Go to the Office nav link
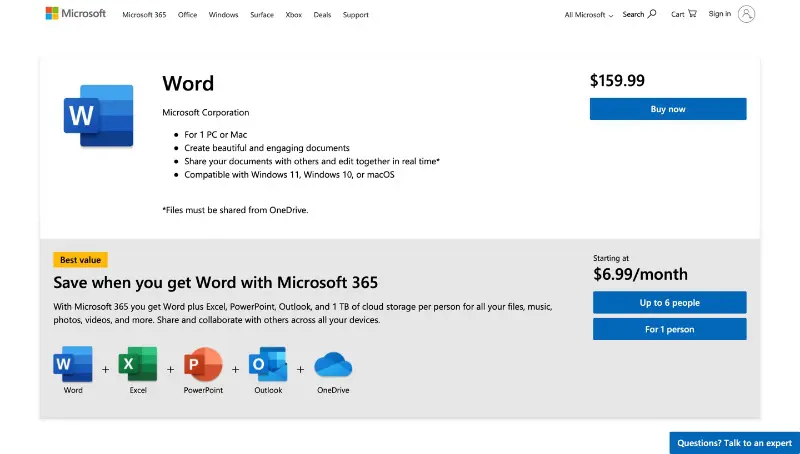This screenshot has width=800, height=454. point(187,15)
